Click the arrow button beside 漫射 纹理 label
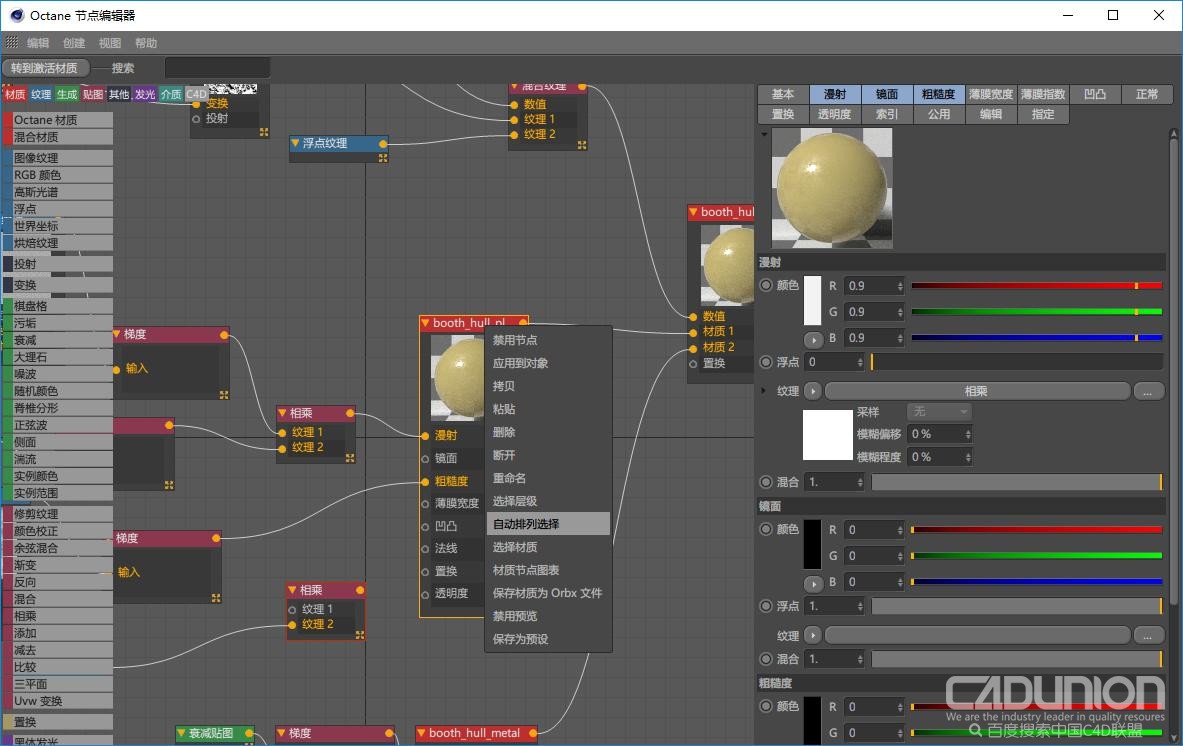The height and width of the screenshot is (746, 1183). tap(813, 391)
